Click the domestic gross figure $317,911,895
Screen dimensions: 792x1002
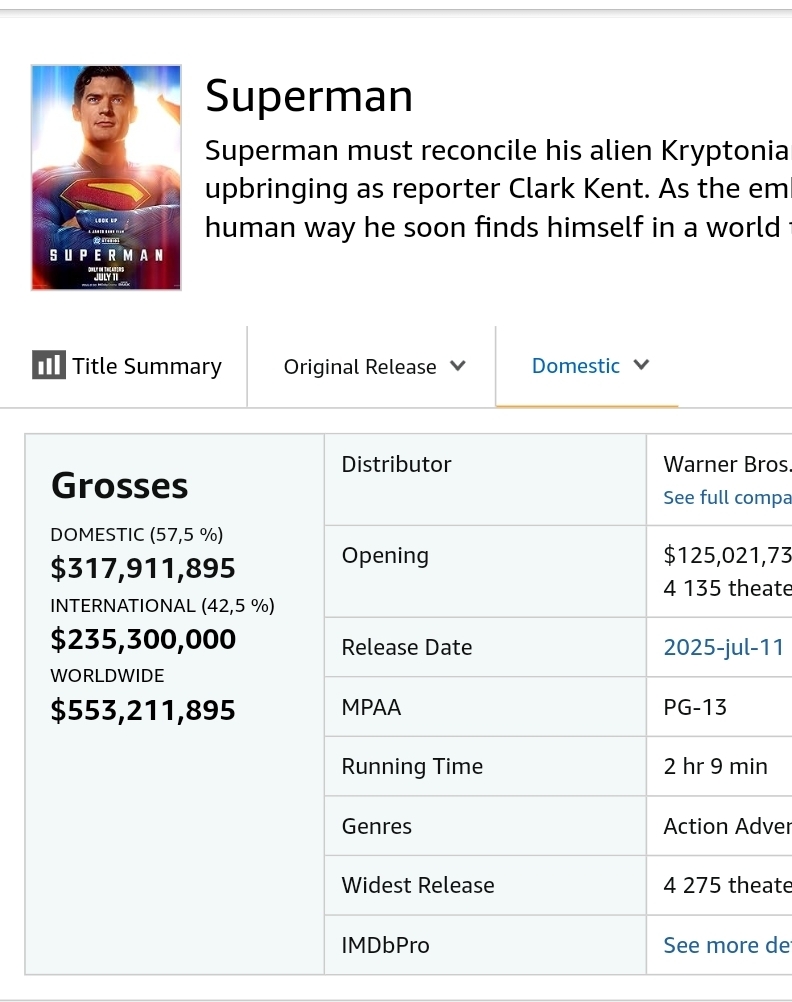pos(143,569)
